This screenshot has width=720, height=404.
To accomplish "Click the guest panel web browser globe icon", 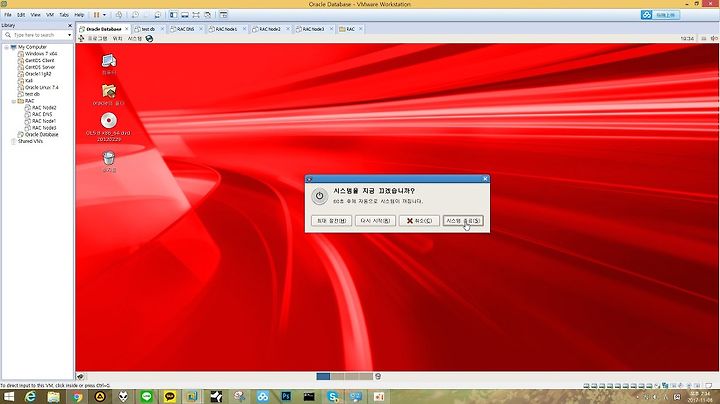I will tap(149, 39).
